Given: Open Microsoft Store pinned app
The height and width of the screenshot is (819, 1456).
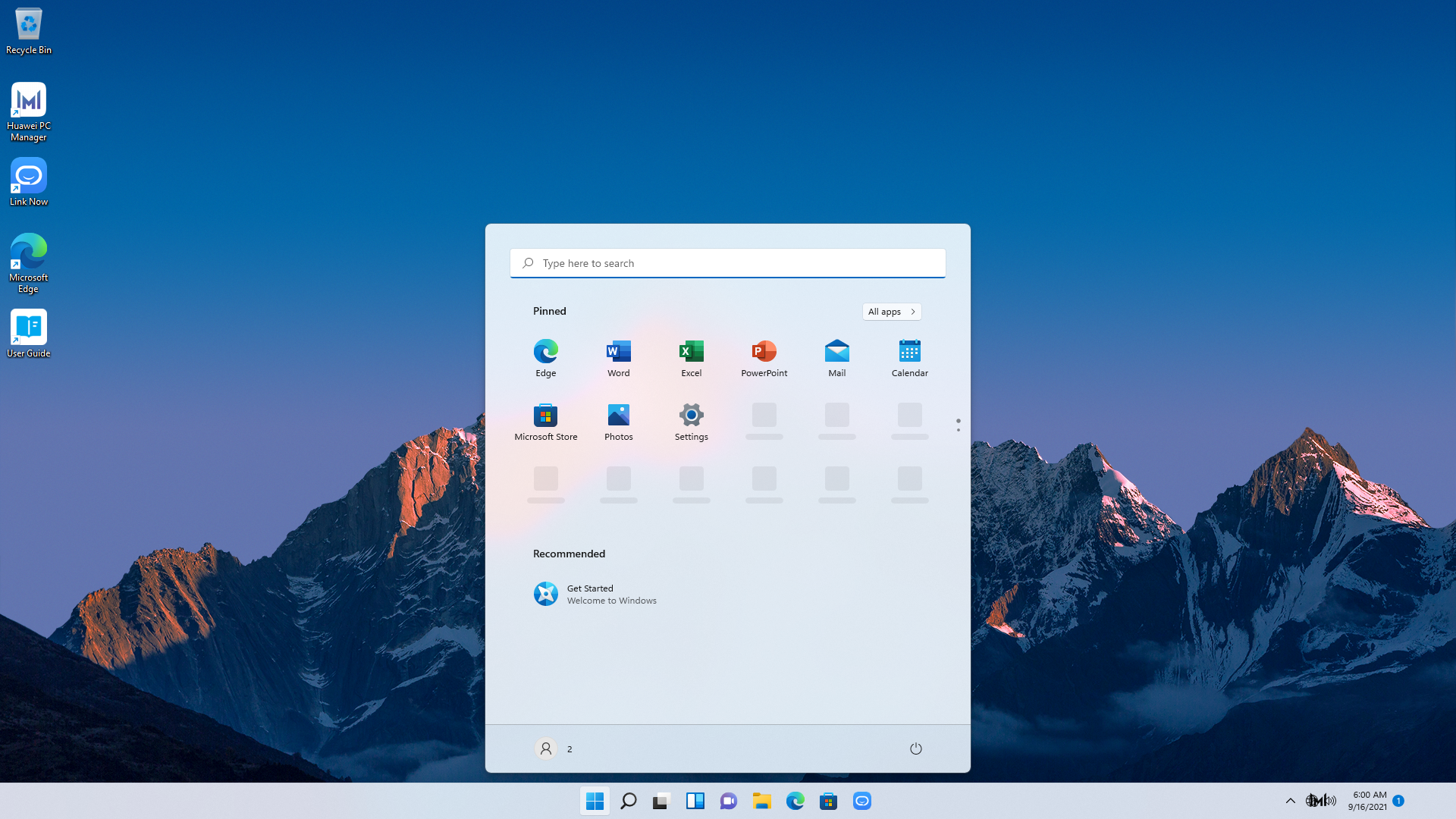Looking at the screenshot, I should tap(545, 422).
